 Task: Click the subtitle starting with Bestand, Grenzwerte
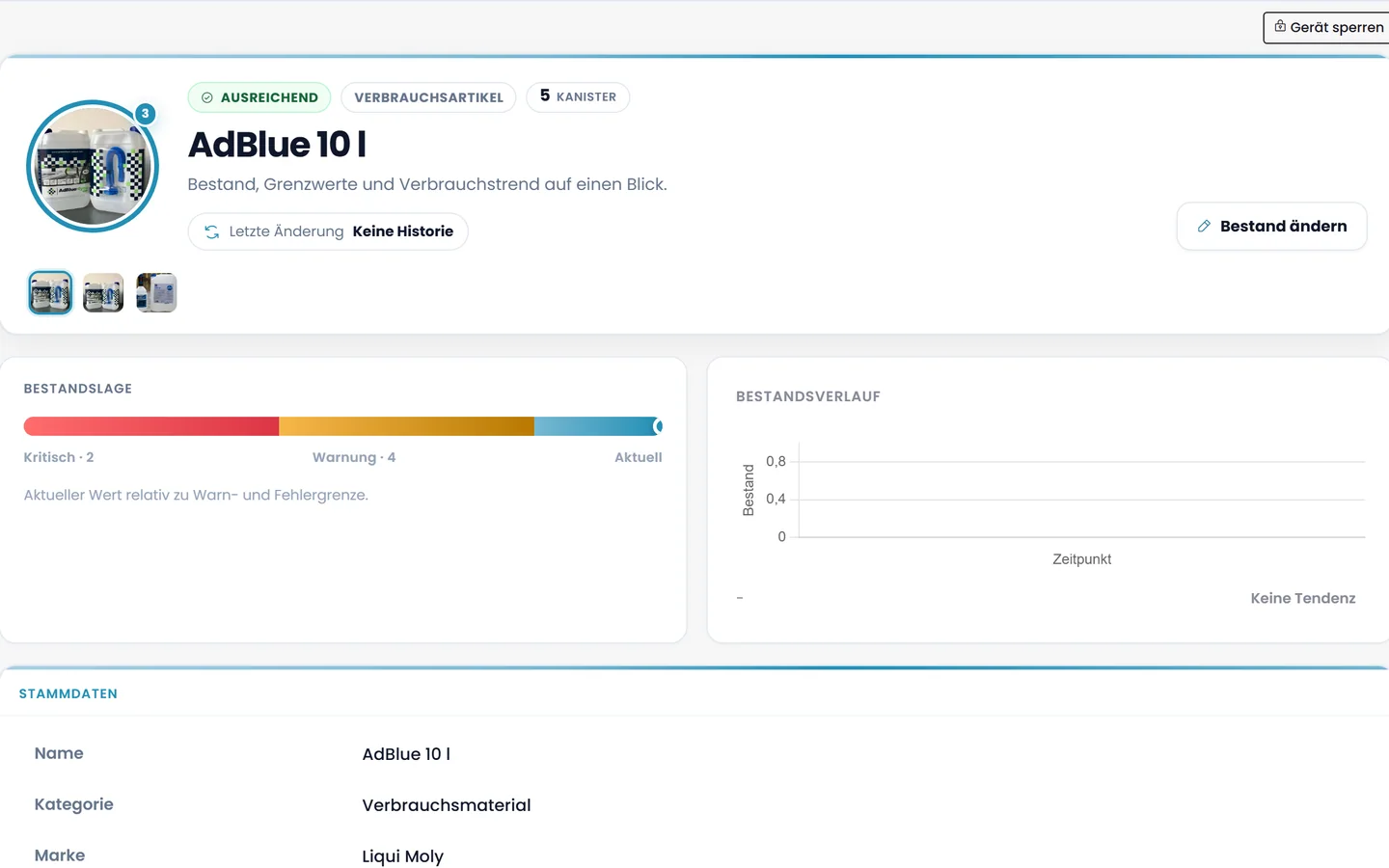(x=427, y=184)
